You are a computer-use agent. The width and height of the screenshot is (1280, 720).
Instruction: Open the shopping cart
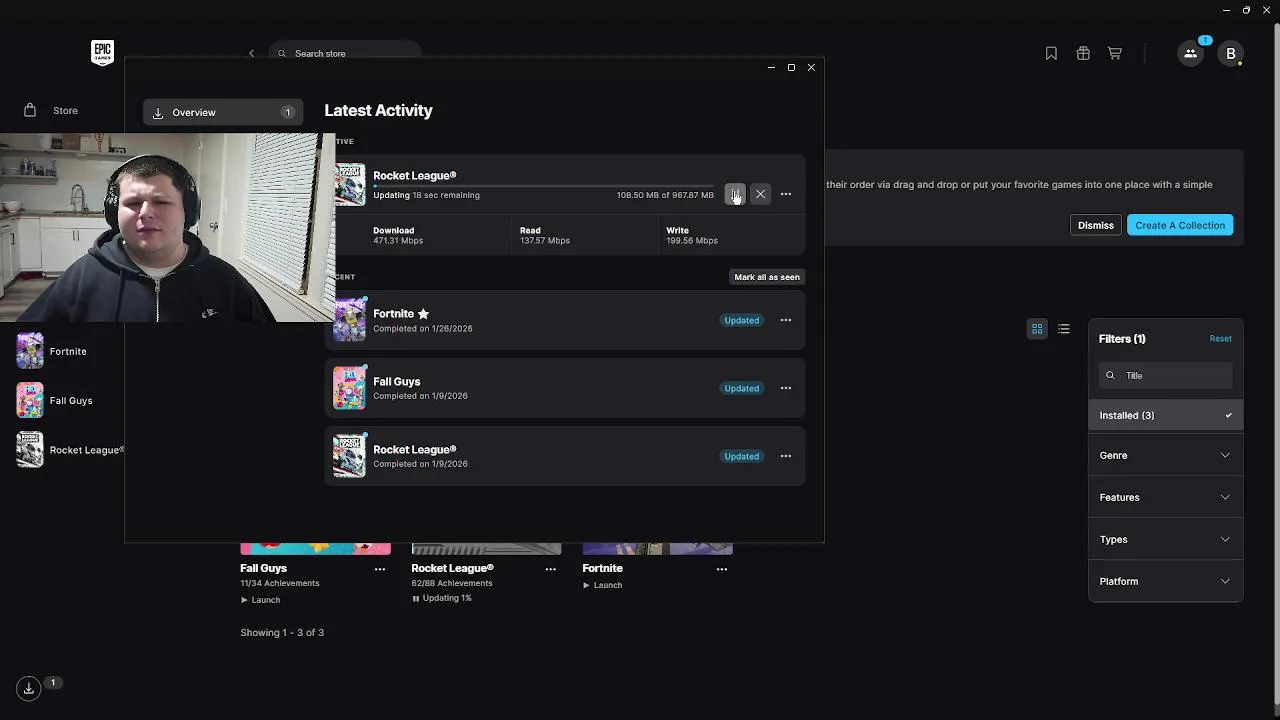[1115, 53]
